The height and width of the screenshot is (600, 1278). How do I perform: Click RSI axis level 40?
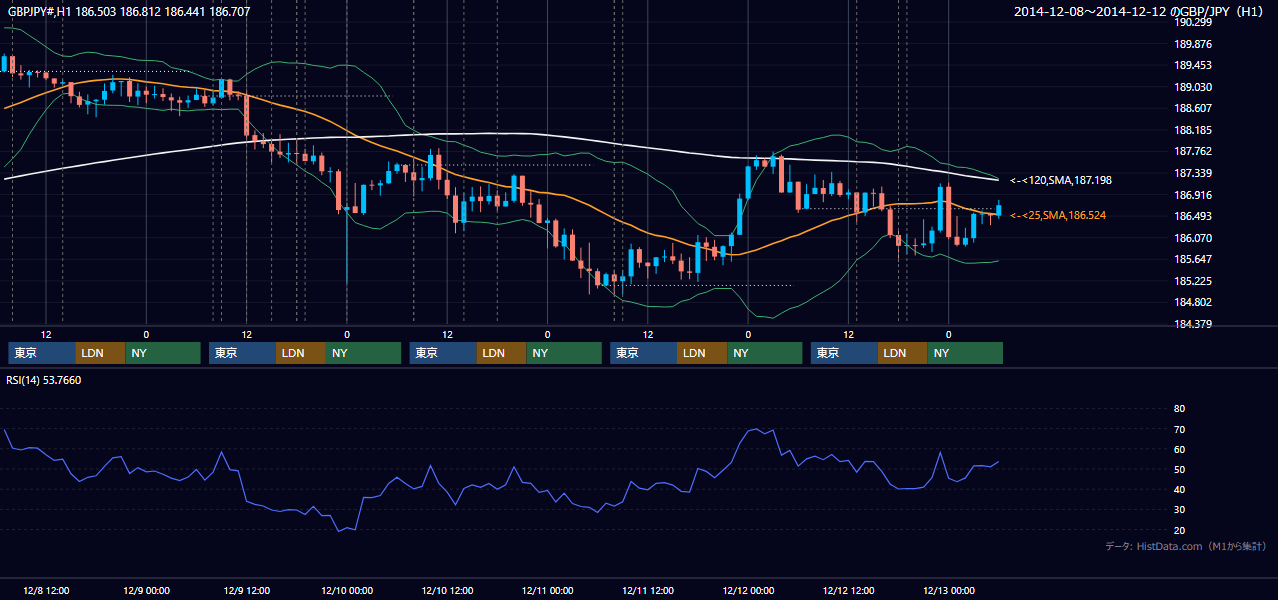[x=1180, y=489]
